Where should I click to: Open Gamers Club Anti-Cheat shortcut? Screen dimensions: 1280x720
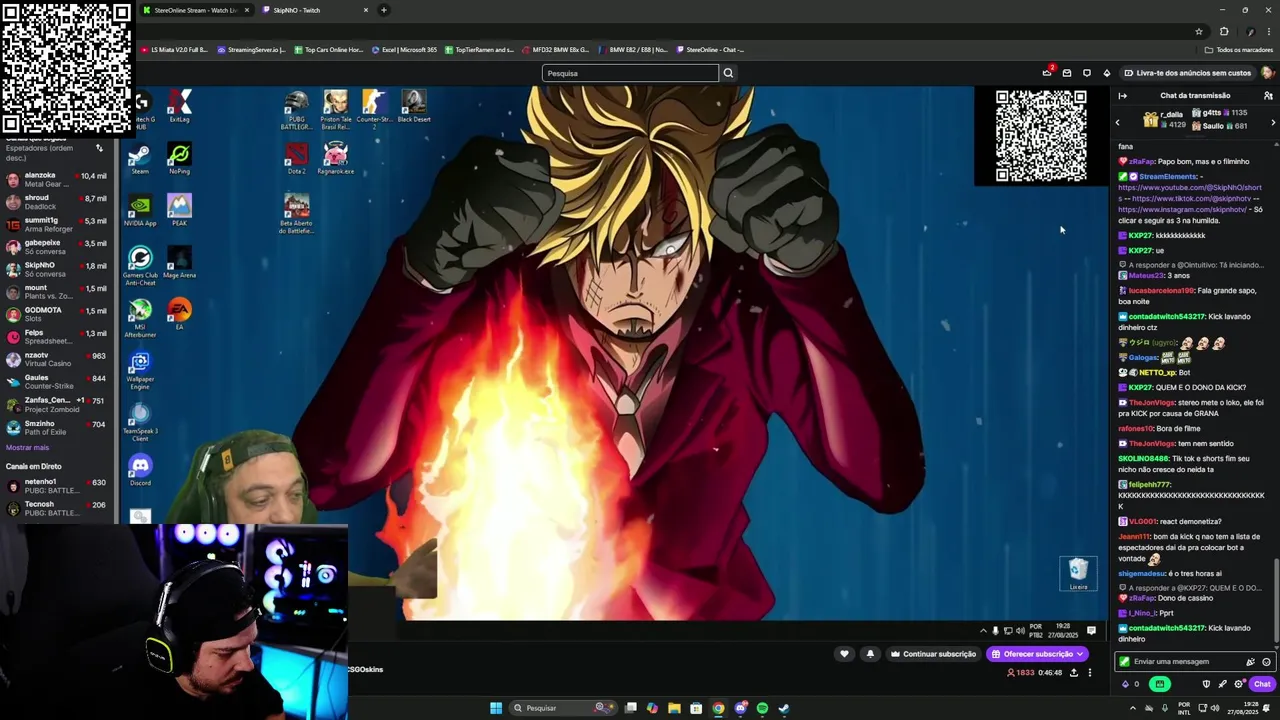point(140,265)
